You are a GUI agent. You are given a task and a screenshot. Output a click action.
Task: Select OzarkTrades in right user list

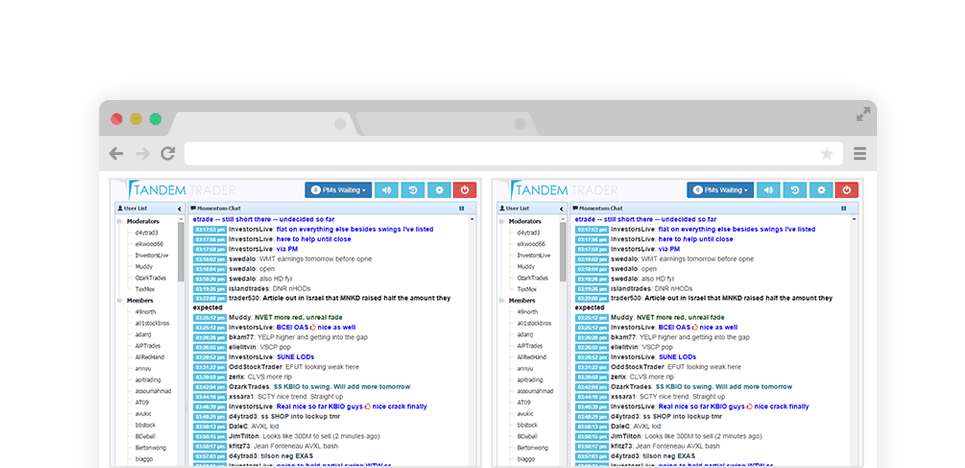pos(533,278)
